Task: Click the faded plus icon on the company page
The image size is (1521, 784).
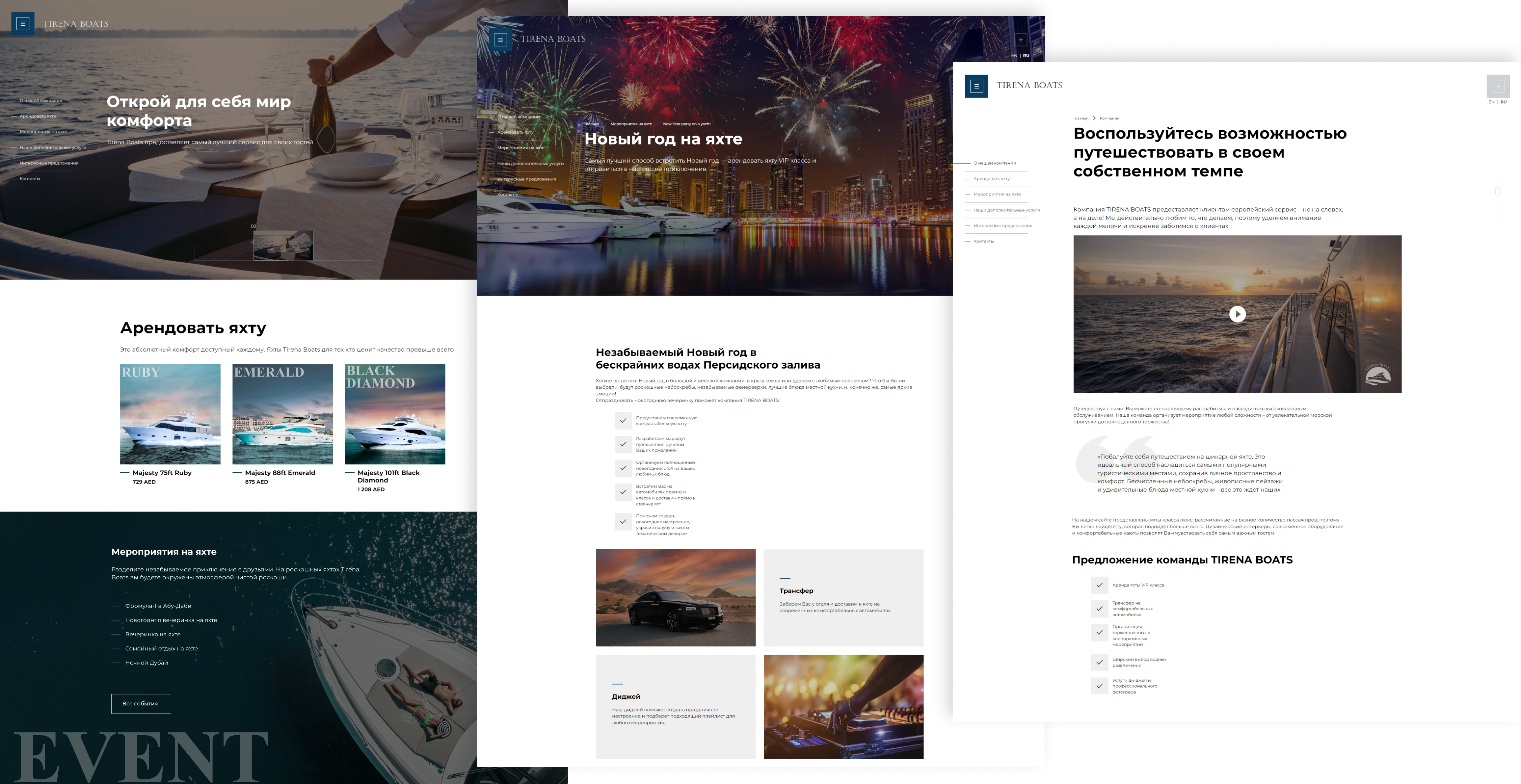Action: (1498, 86)
